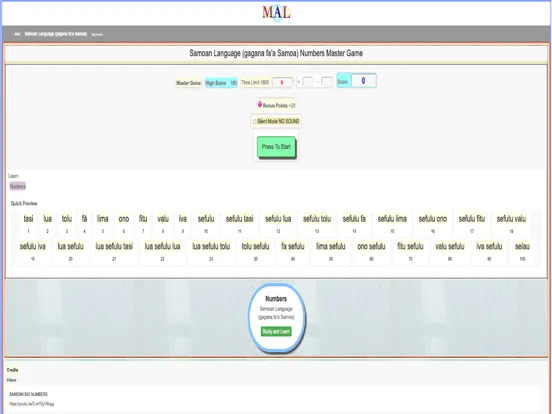Select the 'lua' preview card
This screenshot has width=552, height=414.
click(48, 224)
